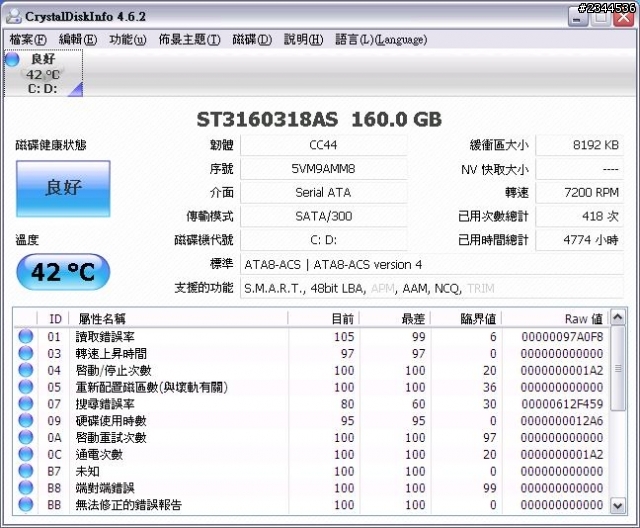Click the transfer mode field SATA/300
The height and width of the screenshot is (528, 640).
(x=324, y=216)
